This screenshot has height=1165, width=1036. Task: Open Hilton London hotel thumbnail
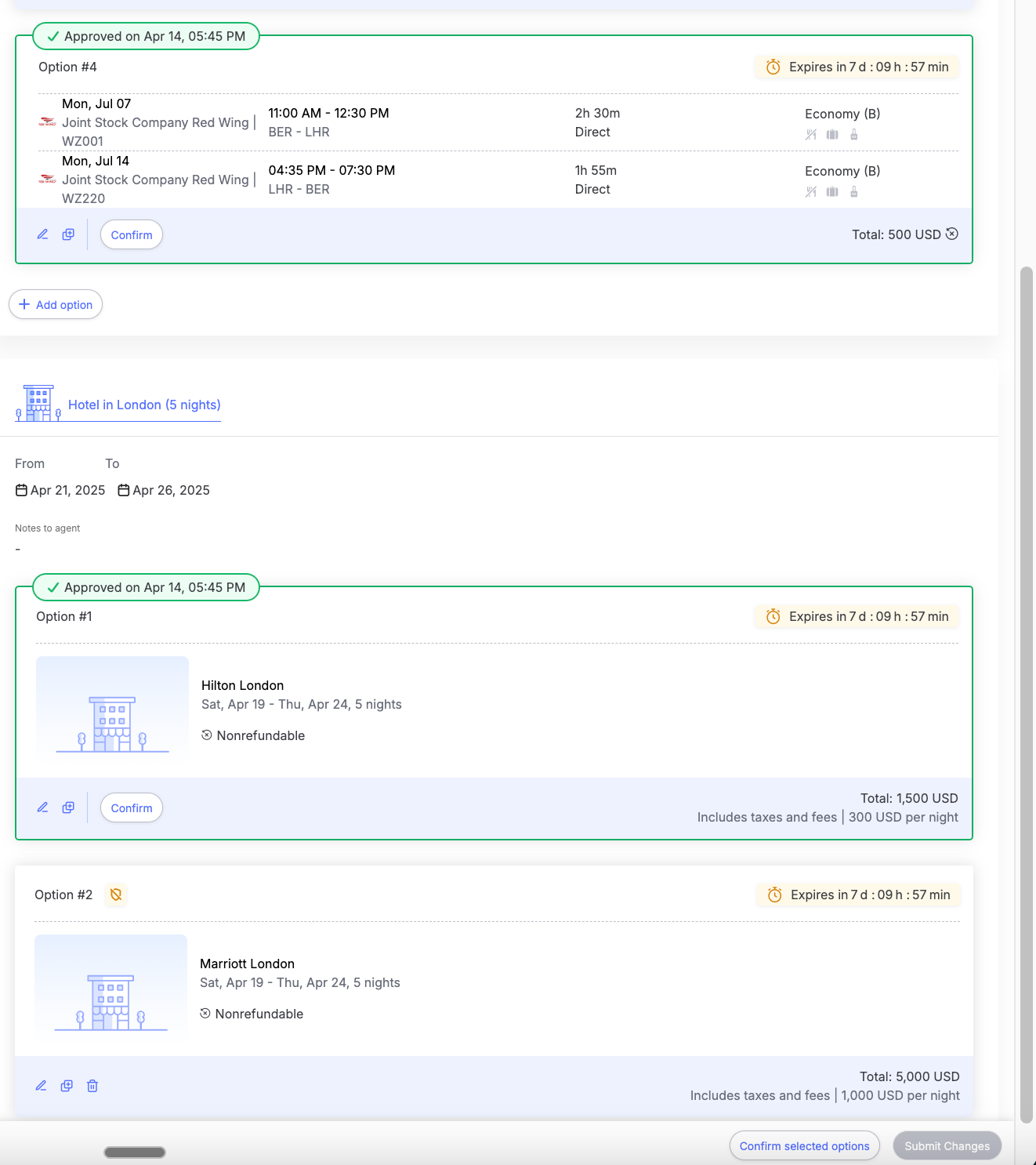pyautogui.click(x=112, y=710)
